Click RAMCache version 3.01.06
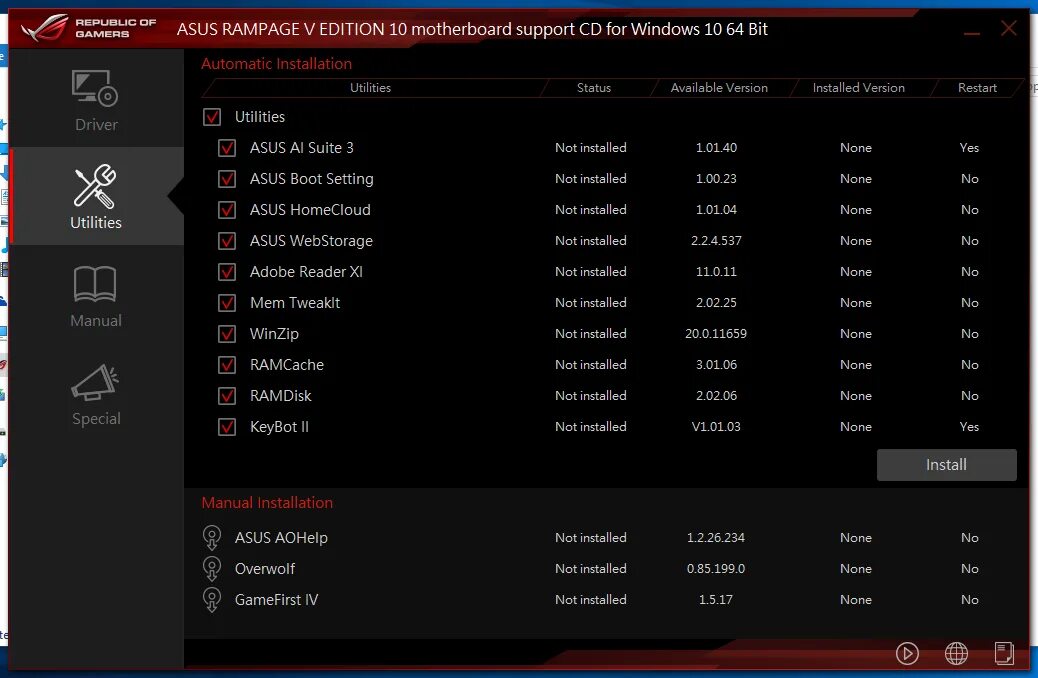 tap(716, 365)
